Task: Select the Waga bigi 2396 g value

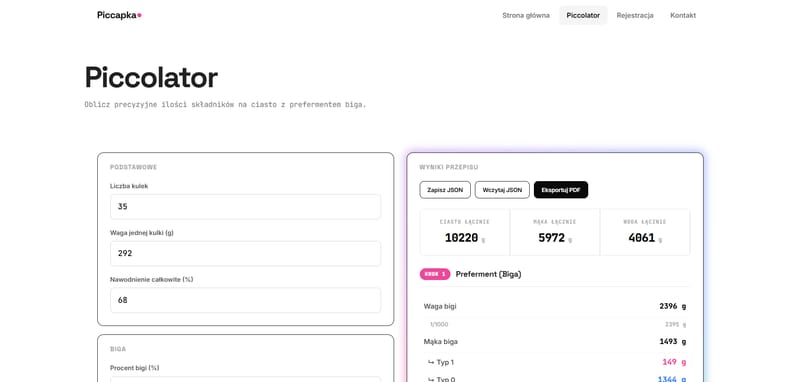Action: 672,307
